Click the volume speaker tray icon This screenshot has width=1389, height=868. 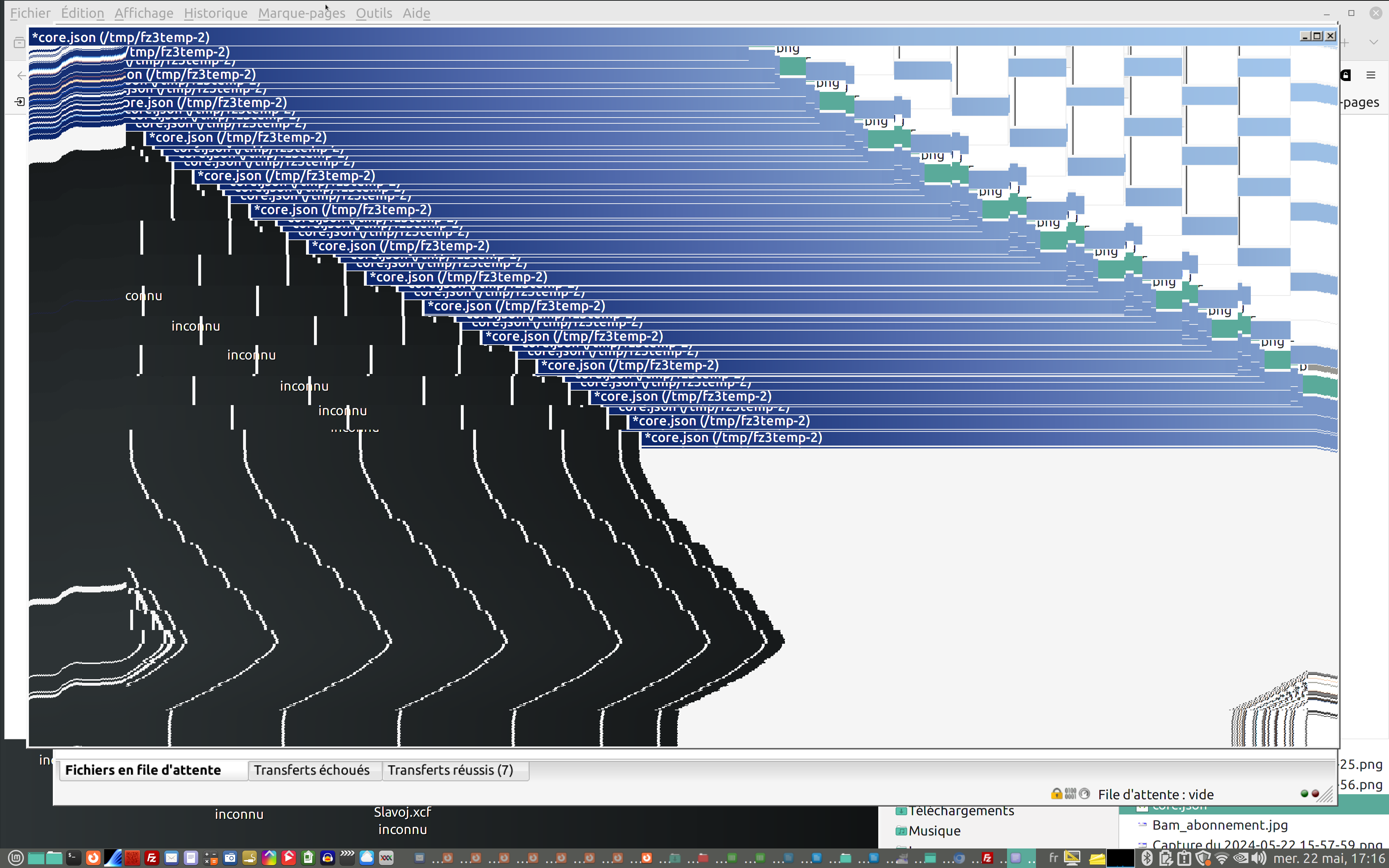[x=1259, y=858]
